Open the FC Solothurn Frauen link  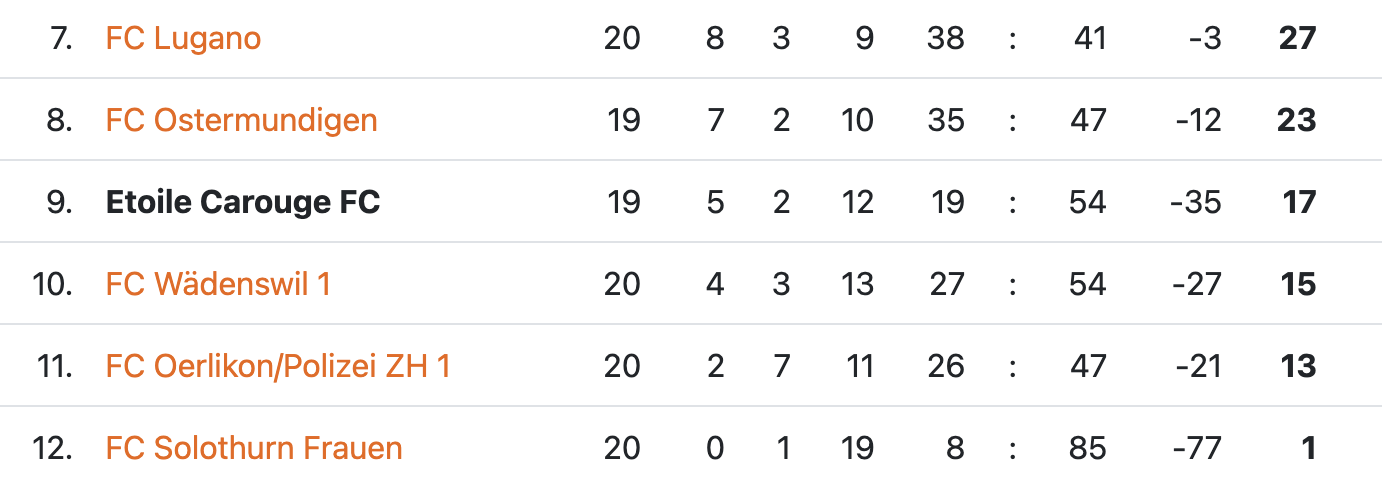tap(254, 448)
